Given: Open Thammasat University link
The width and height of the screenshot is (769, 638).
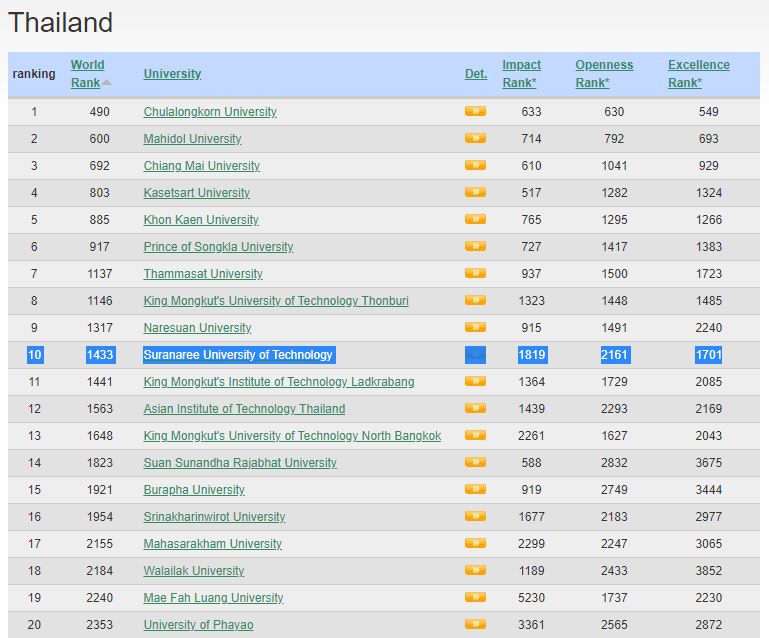Looking at the screenshot, I should coord(203,274).
